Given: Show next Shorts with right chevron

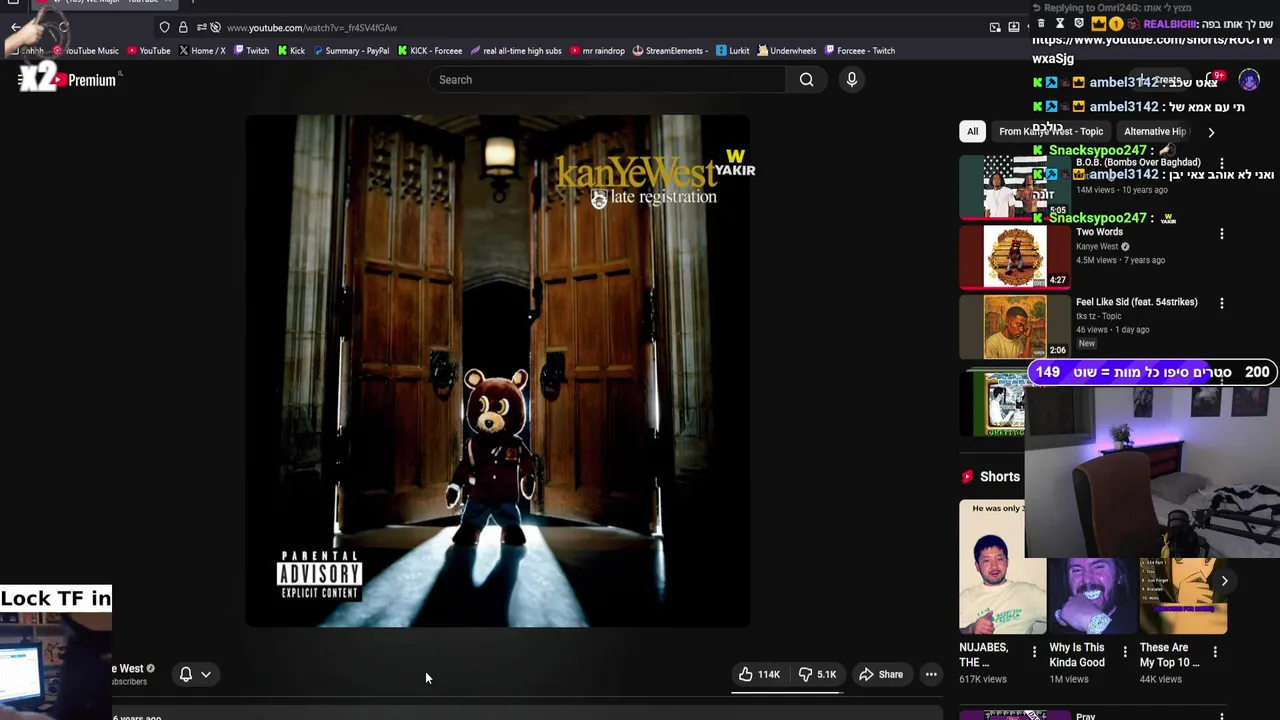Looking at the screenshot, I should [x=1224, y=581].
